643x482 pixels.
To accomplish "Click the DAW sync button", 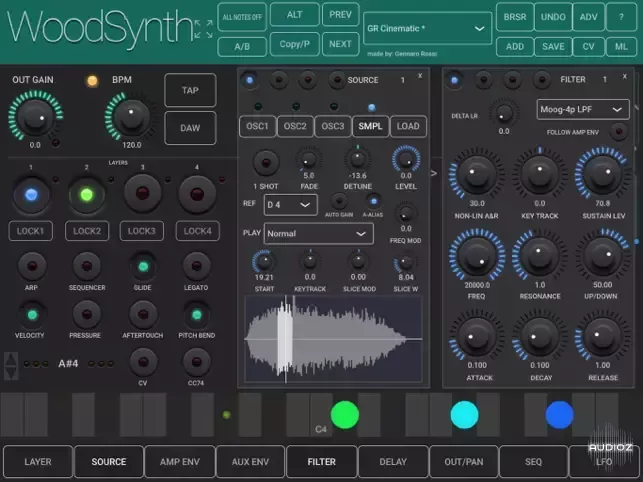I will (190, 128).
